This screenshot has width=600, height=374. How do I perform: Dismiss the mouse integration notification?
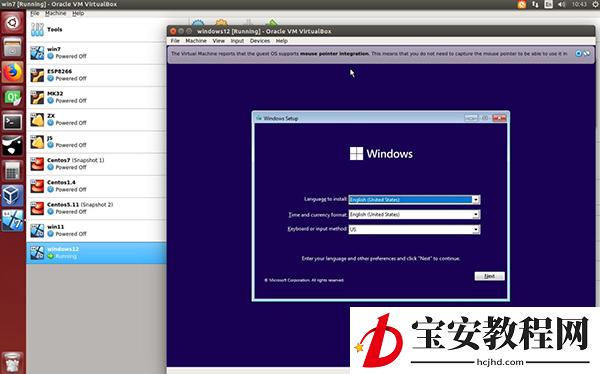(x=579, y=54)
